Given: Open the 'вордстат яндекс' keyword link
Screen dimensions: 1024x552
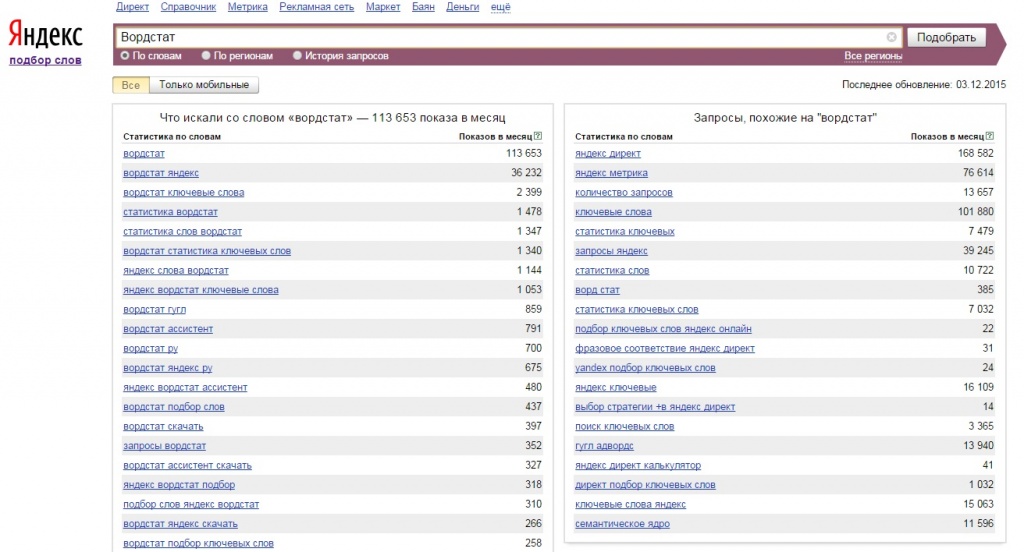Looking at the screenshot, I should point(161,173).
